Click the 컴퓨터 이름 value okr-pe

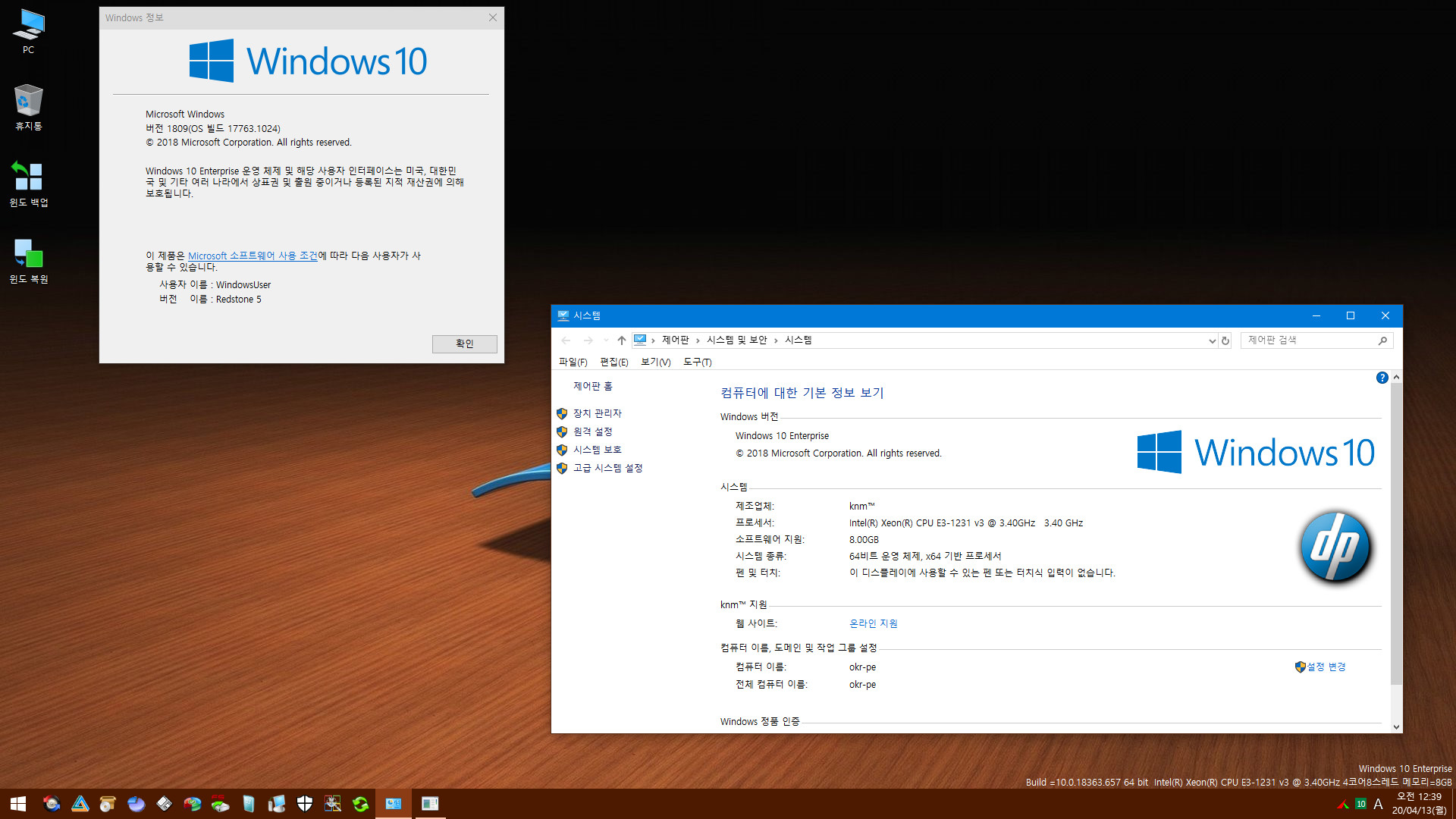862,667
